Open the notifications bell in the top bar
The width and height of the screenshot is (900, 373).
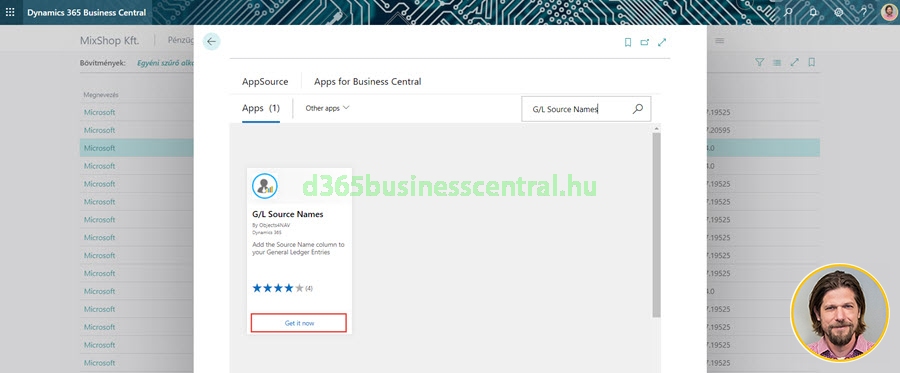(813, 12)
